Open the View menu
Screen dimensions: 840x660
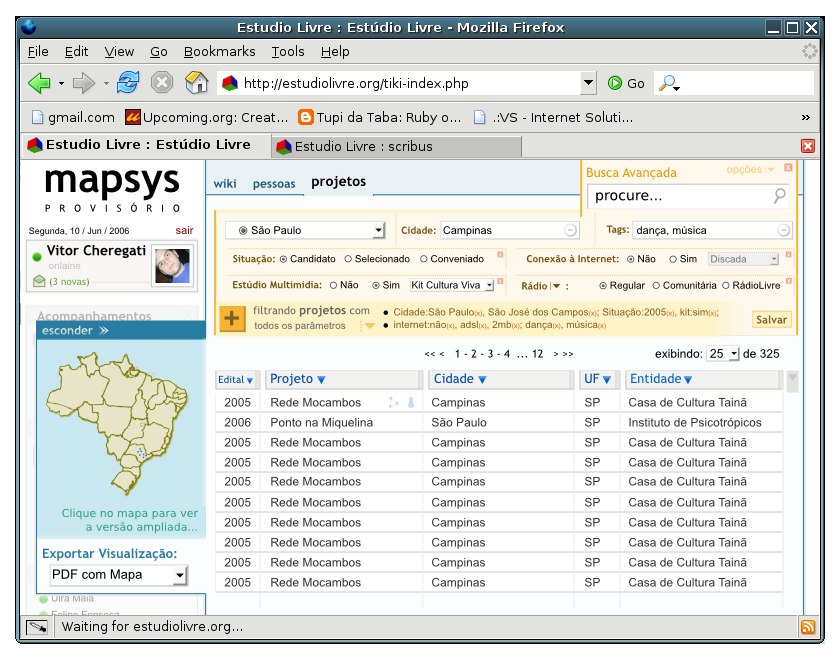(x=119, y=51)
